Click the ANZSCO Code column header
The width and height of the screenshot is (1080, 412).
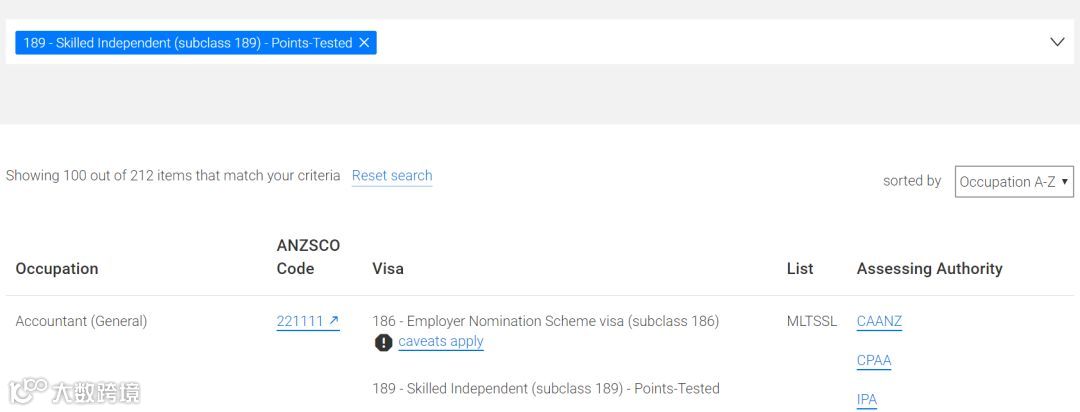tap(308, 257)
